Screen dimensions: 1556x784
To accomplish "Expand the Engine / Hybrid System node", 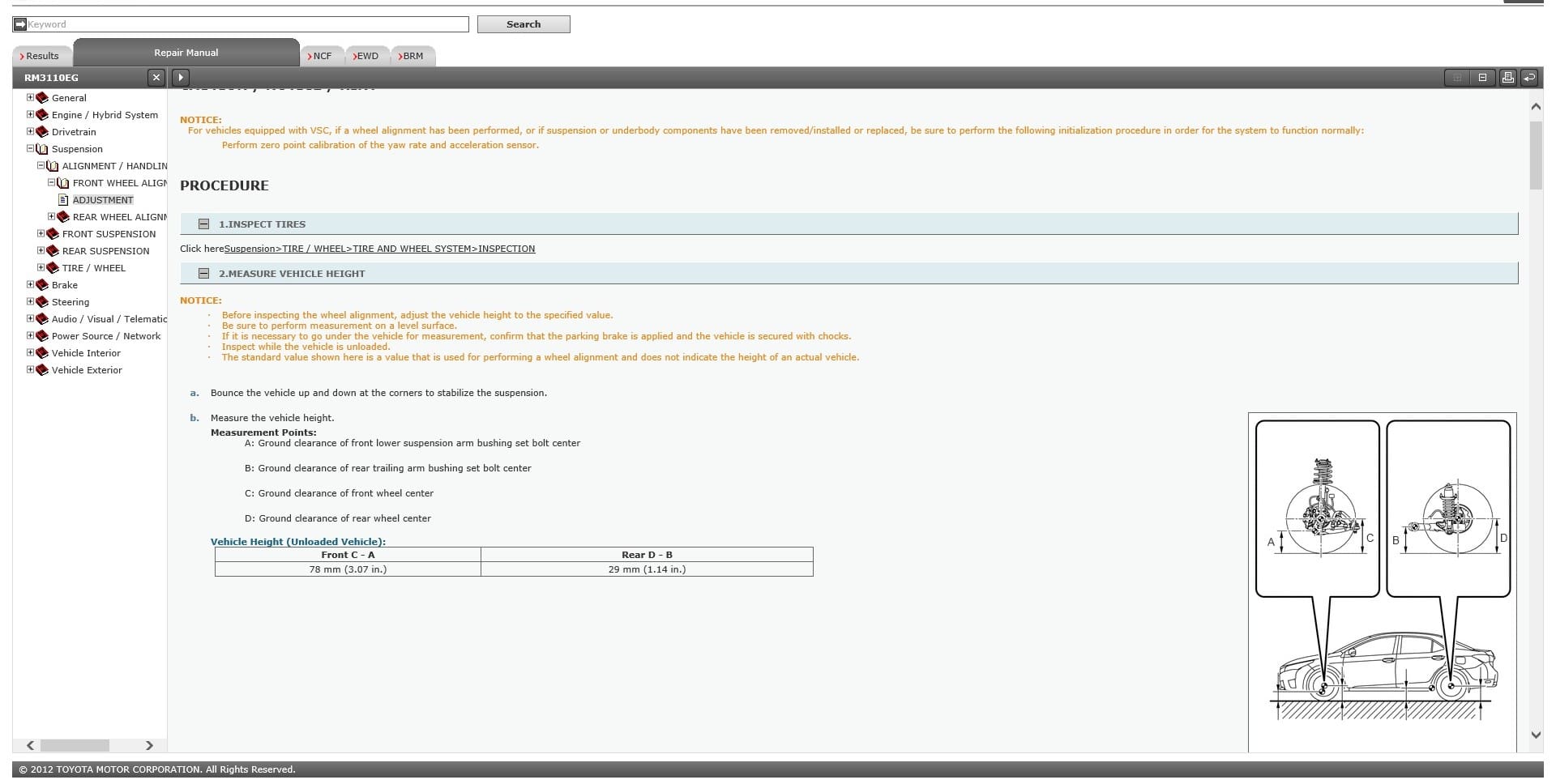I will (x=30, y=115).
